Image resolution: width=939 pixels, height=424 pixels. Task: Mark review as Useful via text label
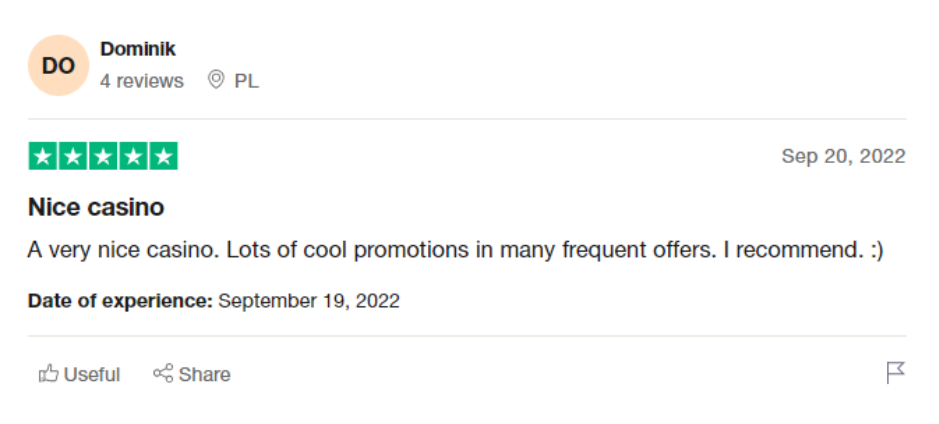pos(92,374)
